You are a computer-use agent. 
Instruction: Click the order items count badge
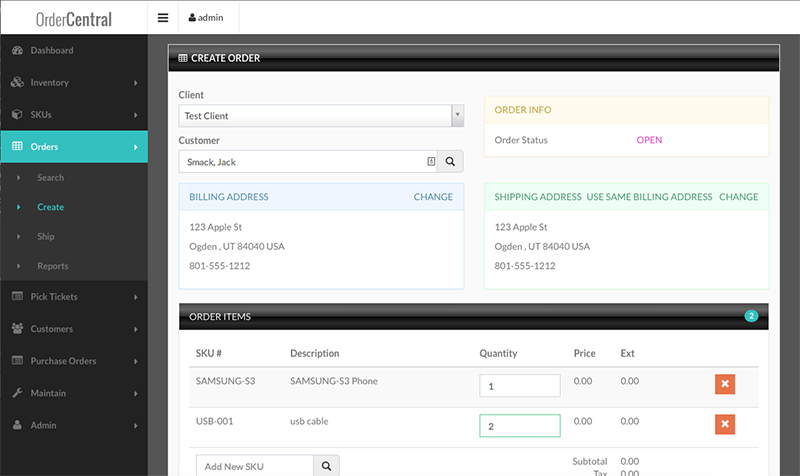(x=751, y=316)
